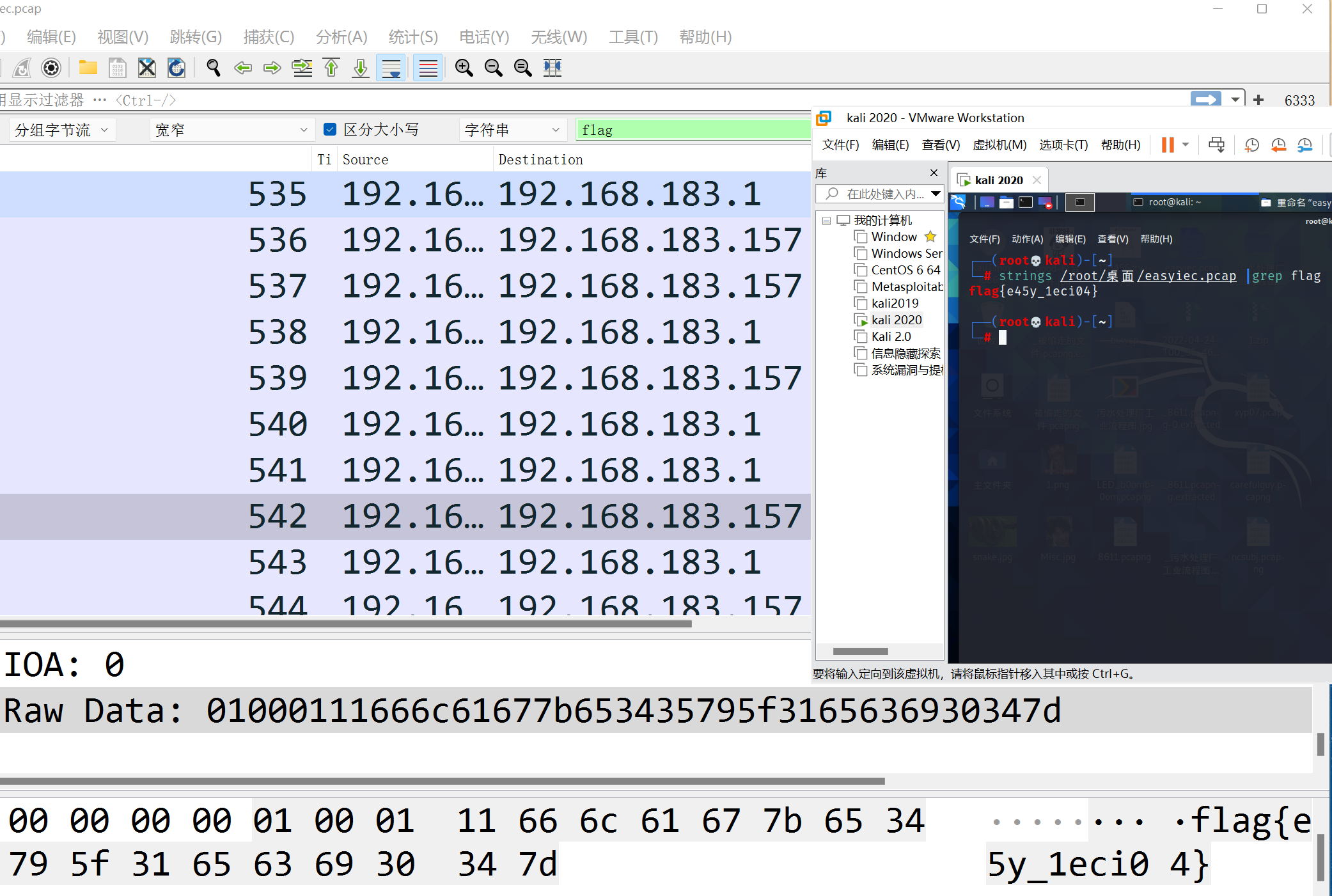This screenshot has height=896, width=1332.
Task: Click the zoom out magnifier icon
Action: (493, 68)
